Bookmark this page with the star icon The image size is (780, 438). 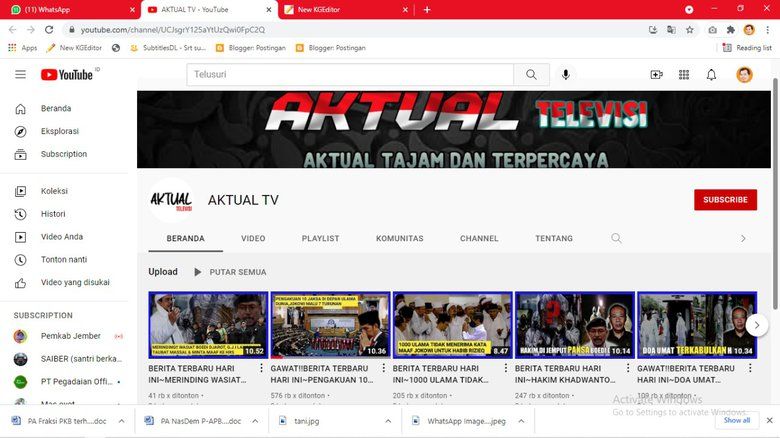tap(690, 30)
